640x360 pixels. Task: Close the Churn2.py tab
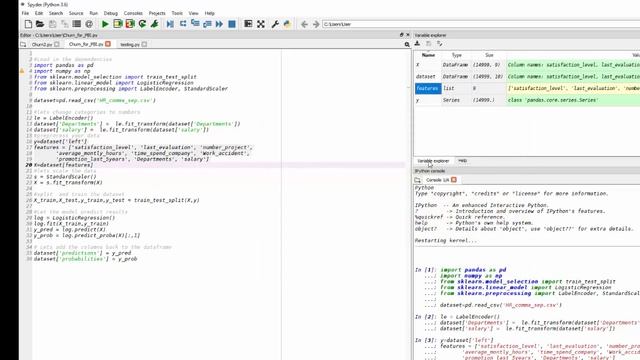tap(57, 44)
